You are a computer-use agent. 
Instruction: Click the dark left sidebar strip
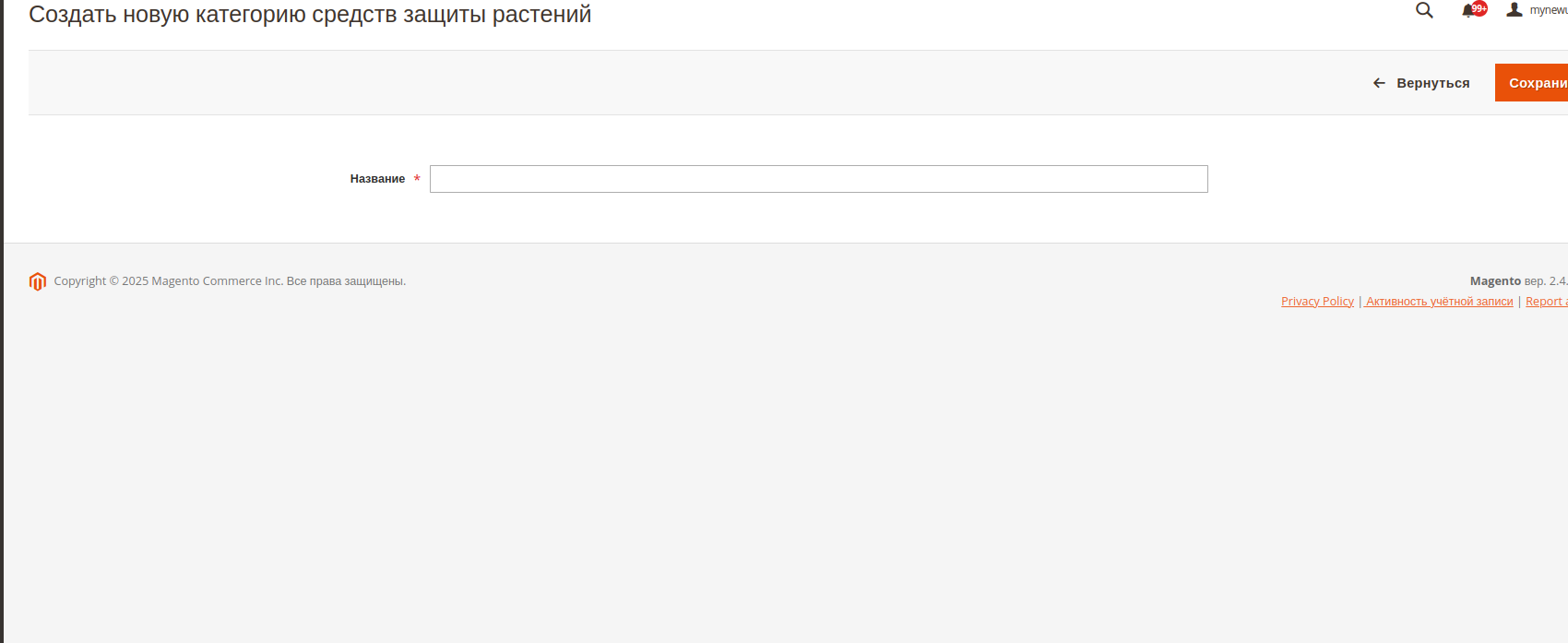pos(2,321)
